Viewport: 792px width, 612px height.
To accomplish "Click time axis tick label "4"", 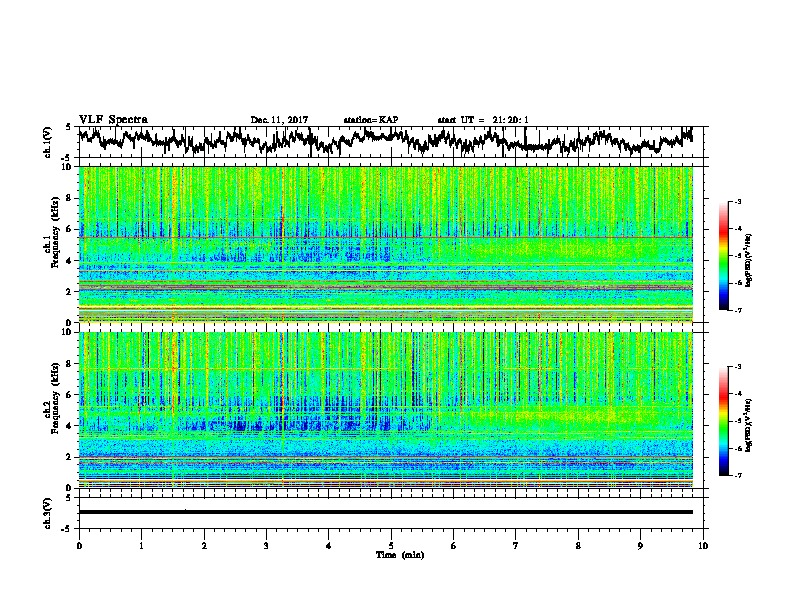I will [329, 545].
